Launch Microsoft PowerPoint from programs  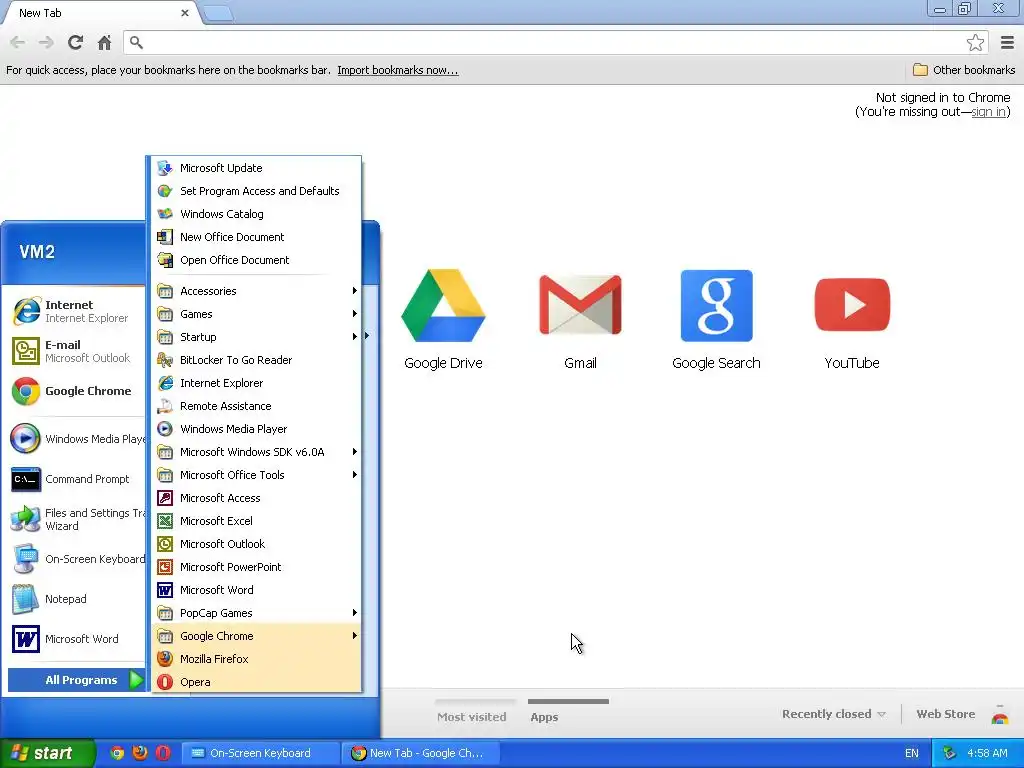click(x=257, y=567)
